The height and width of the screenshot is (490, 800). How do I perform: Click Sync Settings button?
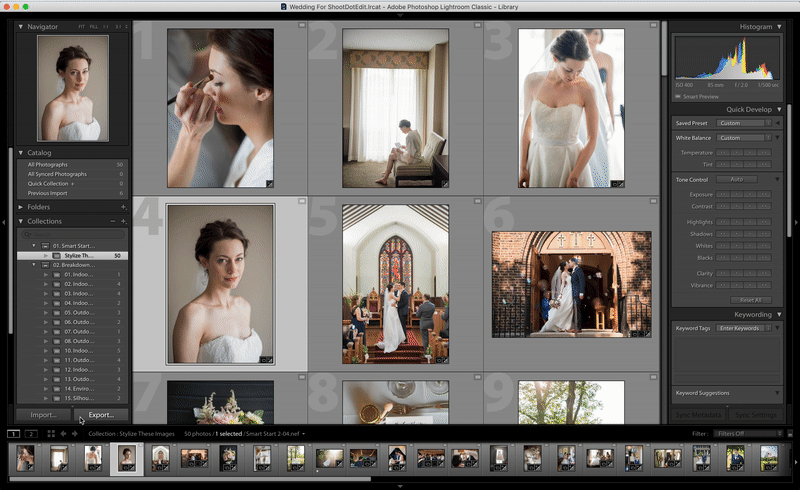[756, 415]
